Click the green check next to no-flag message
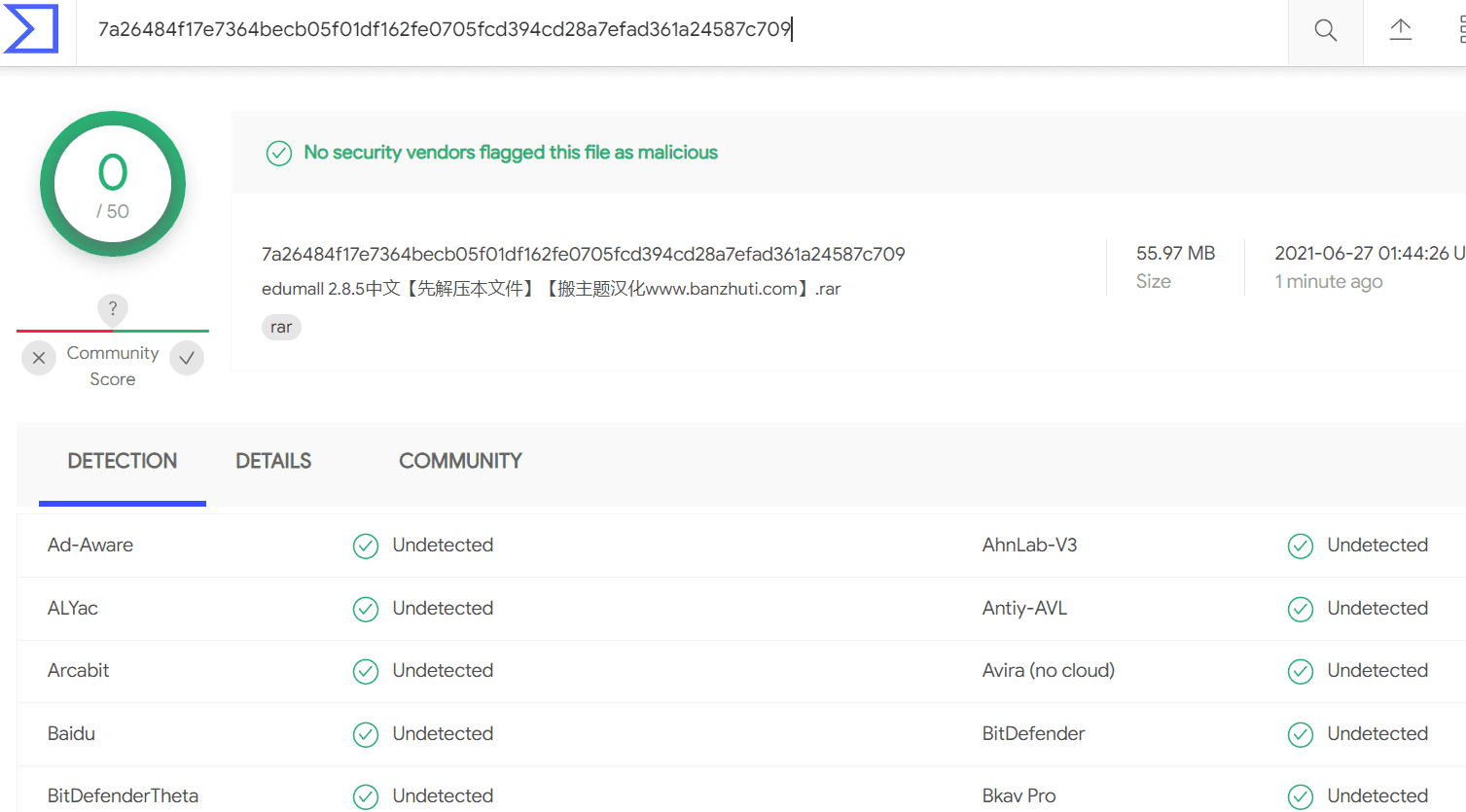Image resolution: width=1466 pixels, height=812 pixels. tap(279, 154)
